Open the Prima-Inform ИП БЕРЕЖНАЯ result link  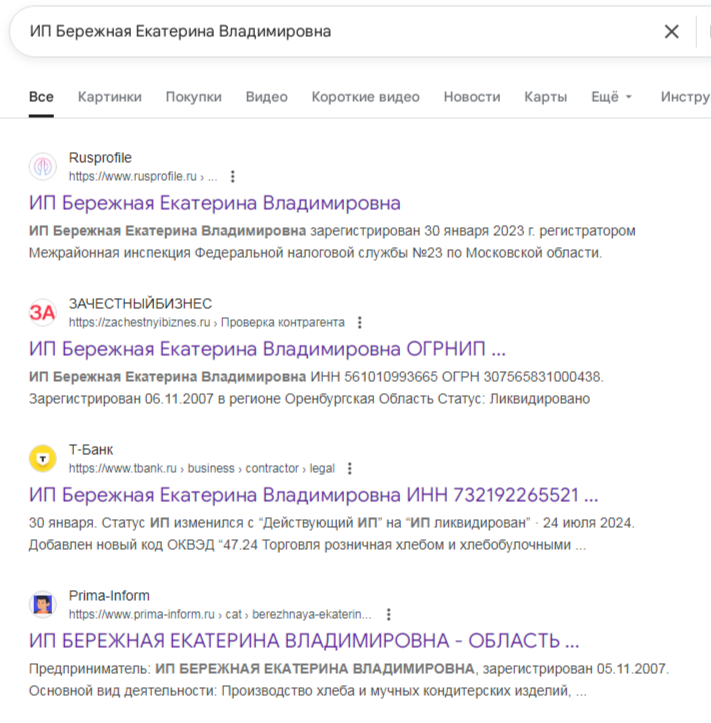click(304, 641)
